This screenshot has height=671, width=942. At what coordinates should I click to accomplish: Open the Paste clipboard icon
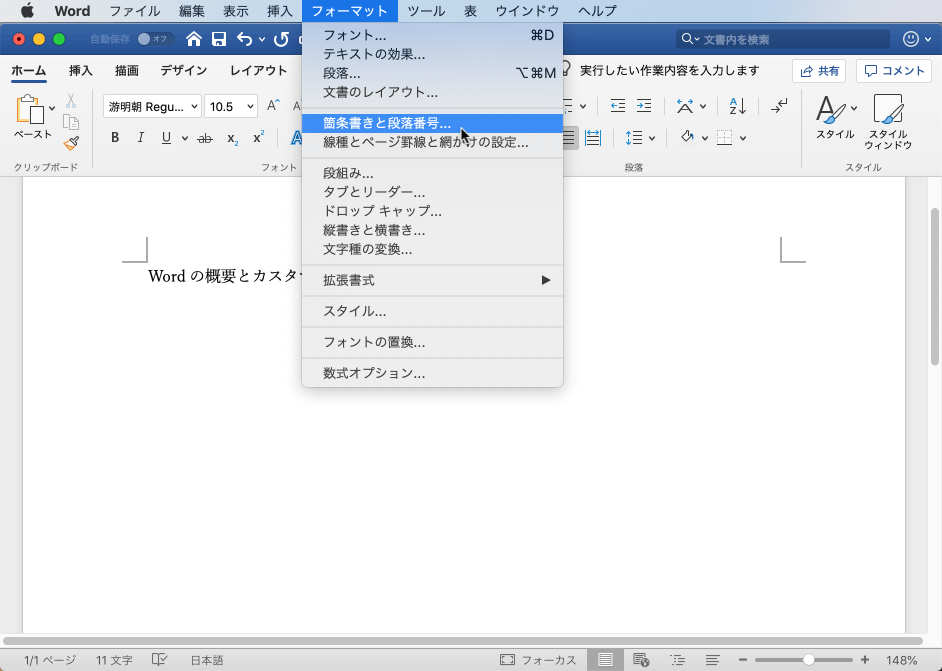(x=30, y=110)
